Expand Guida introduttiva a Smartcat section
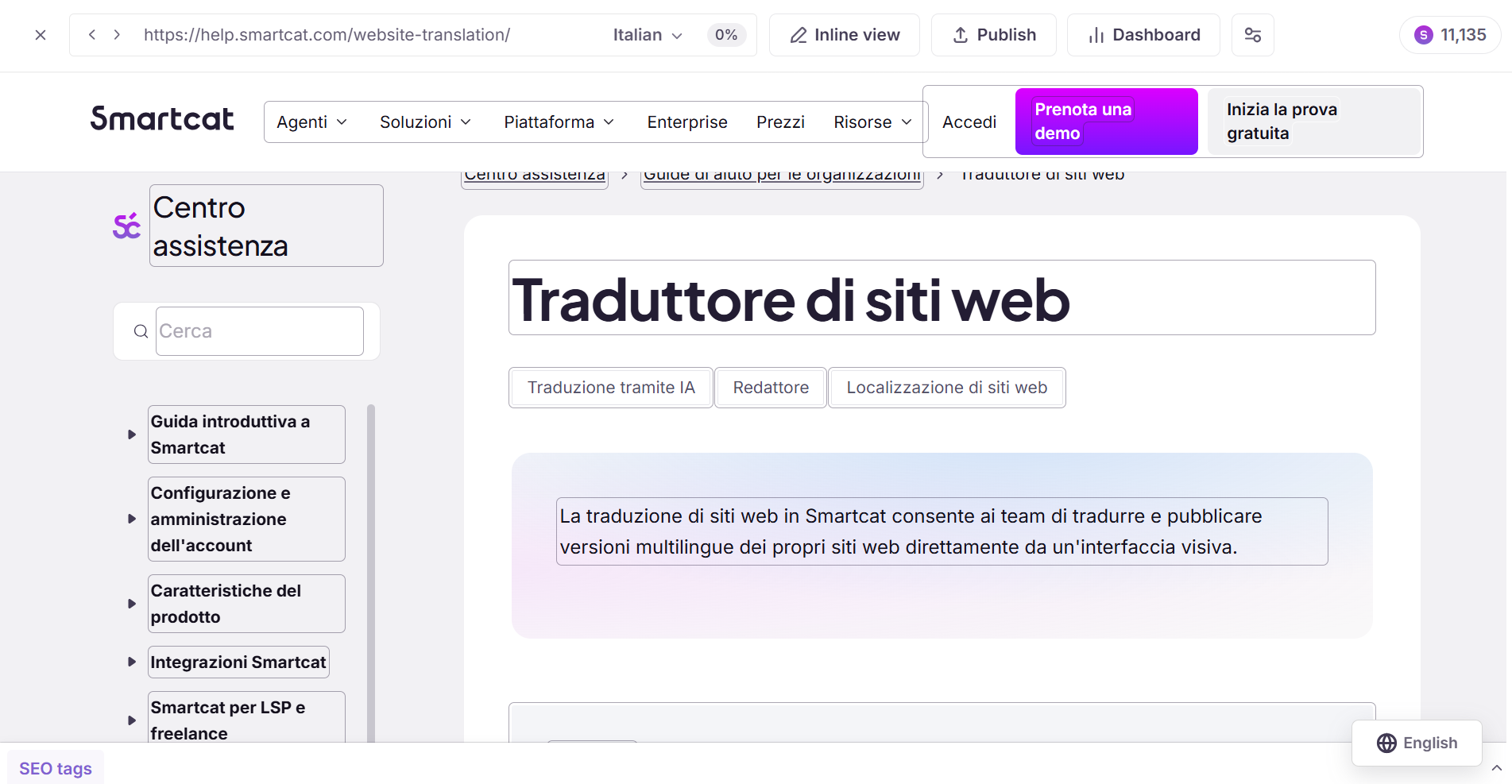 coord(132,434)
